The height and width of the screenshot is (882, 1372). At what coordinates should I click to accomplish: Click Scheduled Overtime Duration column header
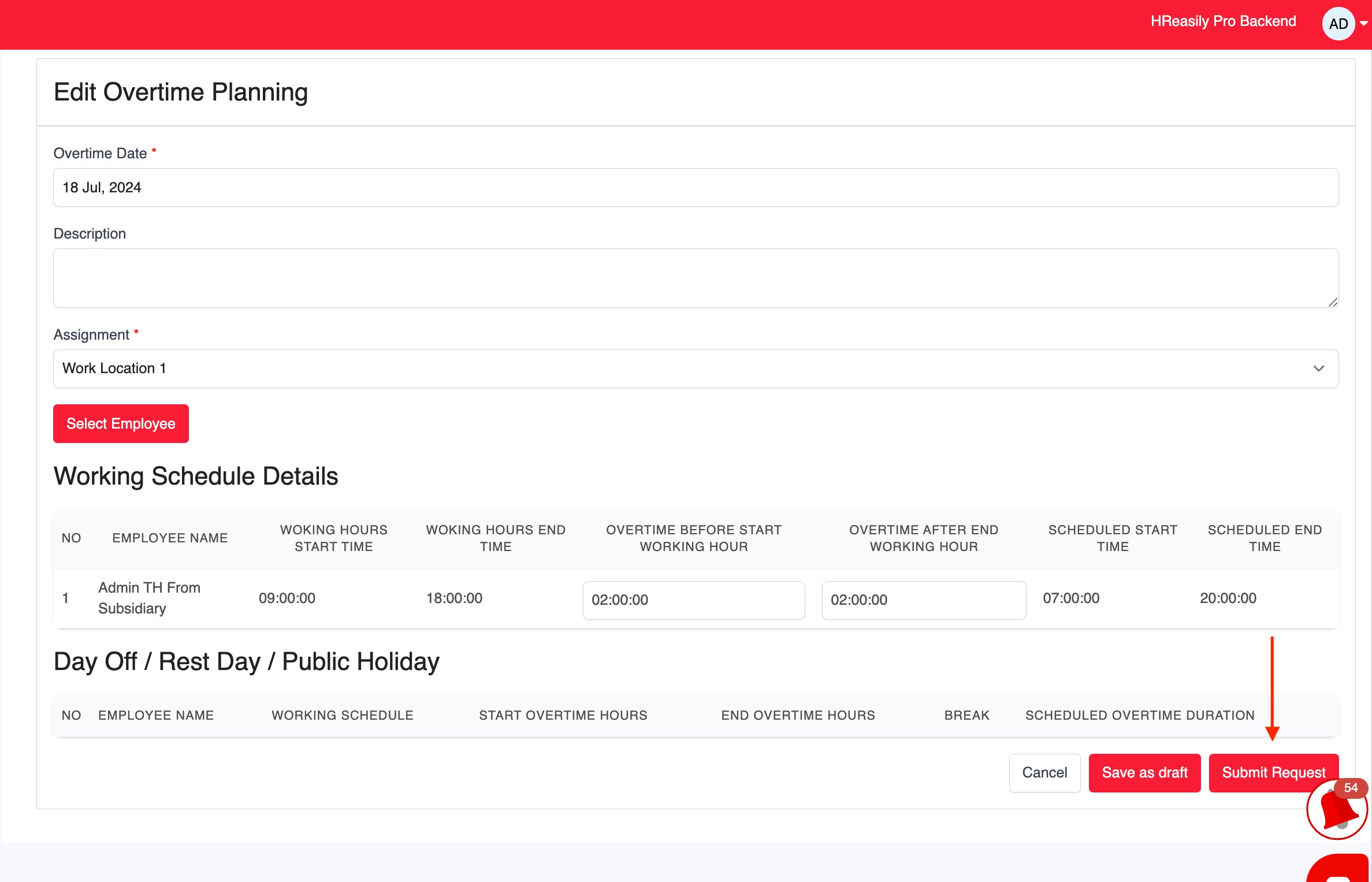pos(1139,715)
